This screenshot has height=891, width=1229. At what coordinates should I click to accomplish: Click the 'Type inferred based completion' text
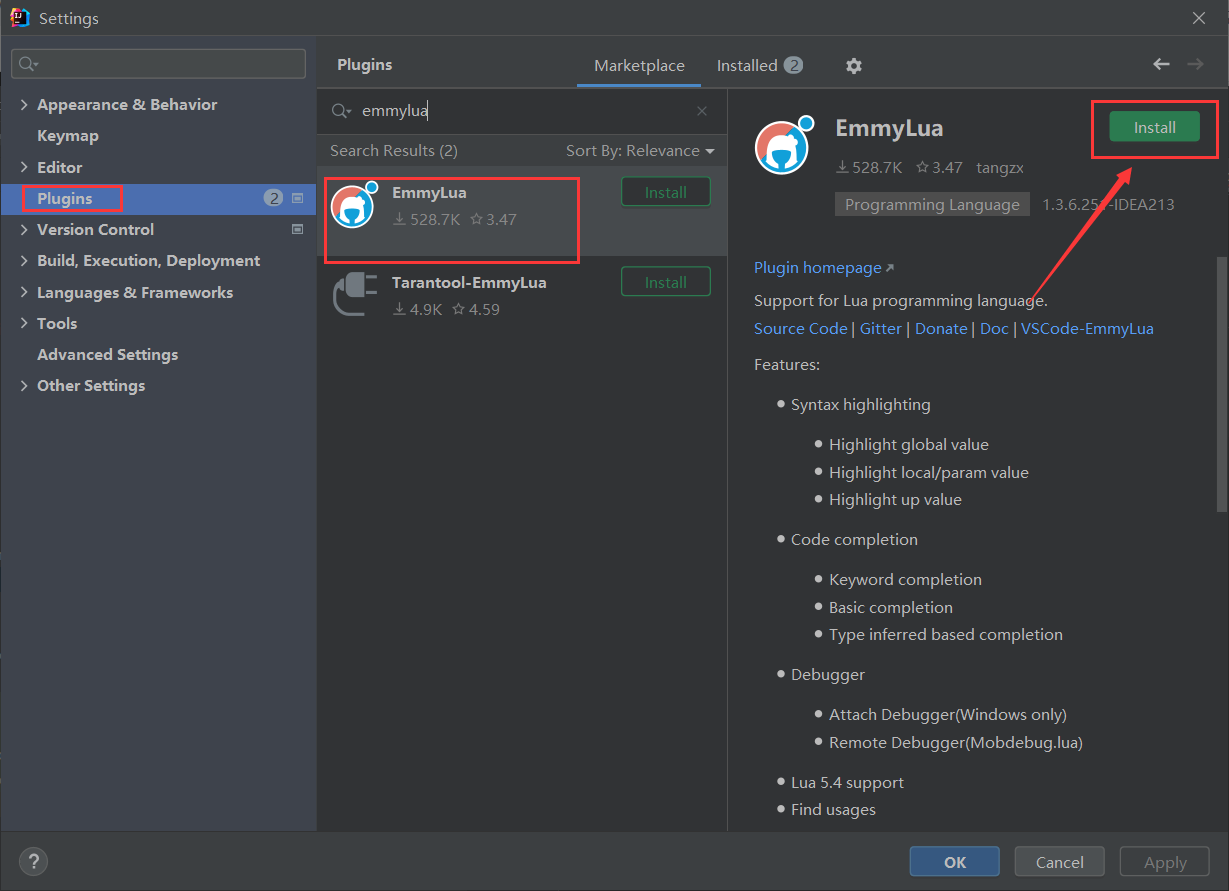tap(946, 635)
